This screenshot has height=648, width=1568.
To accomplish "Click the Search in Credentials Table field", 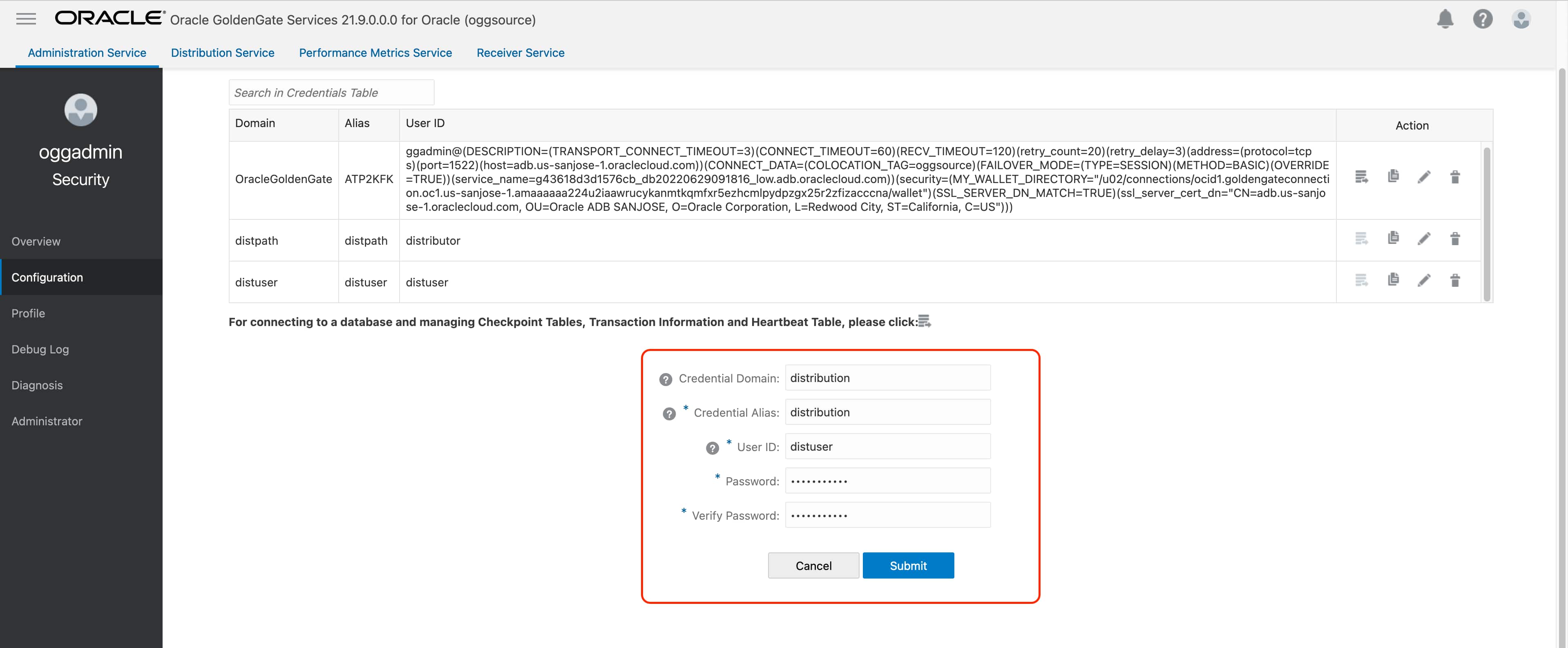I will click(331, 93).
